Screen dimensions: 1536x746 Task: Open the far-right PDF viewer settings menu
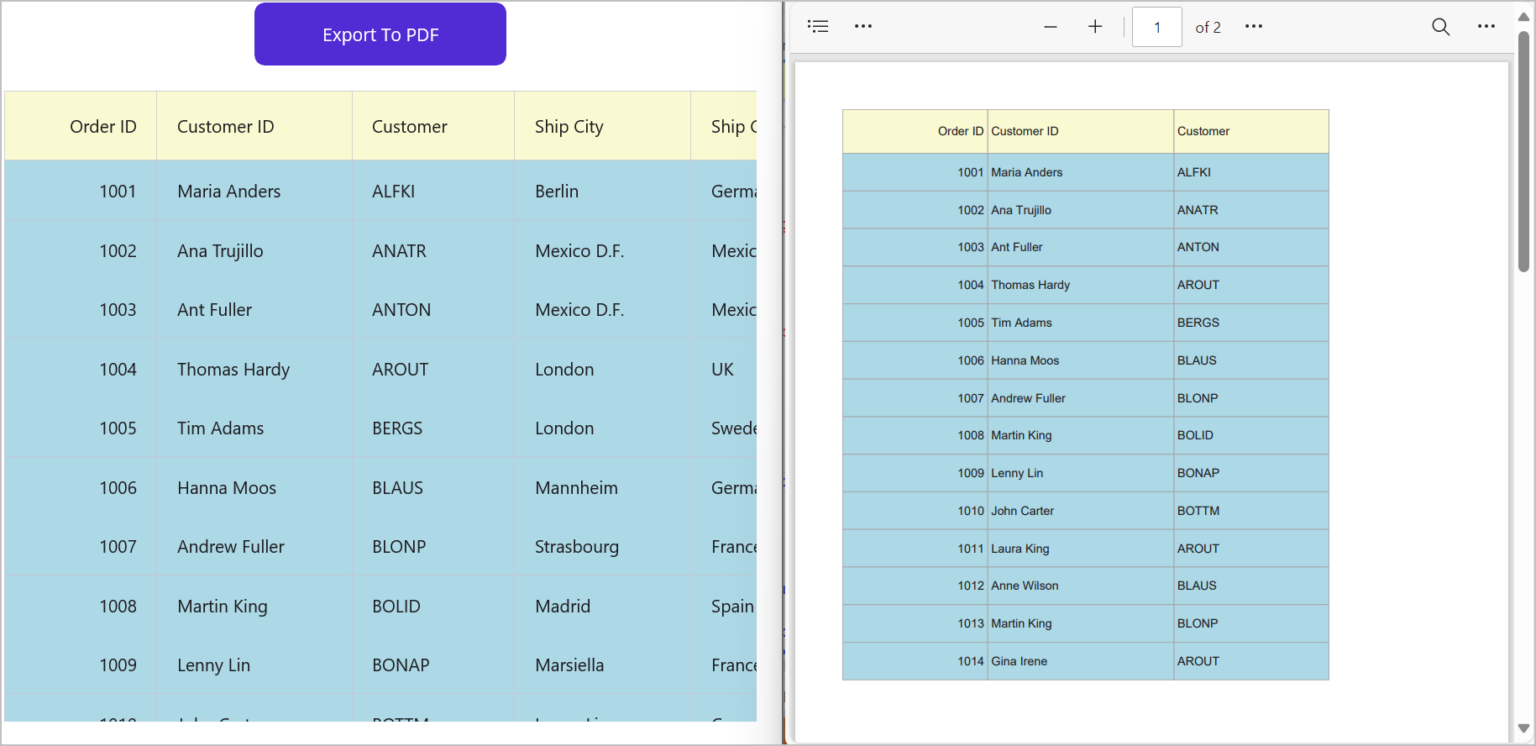(x=1486, y=26)
